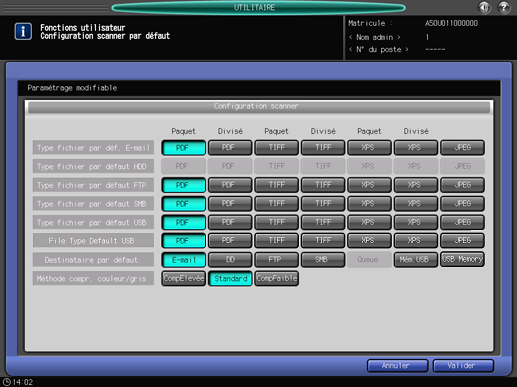Viewport: 517px width, 387px height.
Task: Select Paquet PDF in Type fichier défaut USB row
Action: [183, 222]
